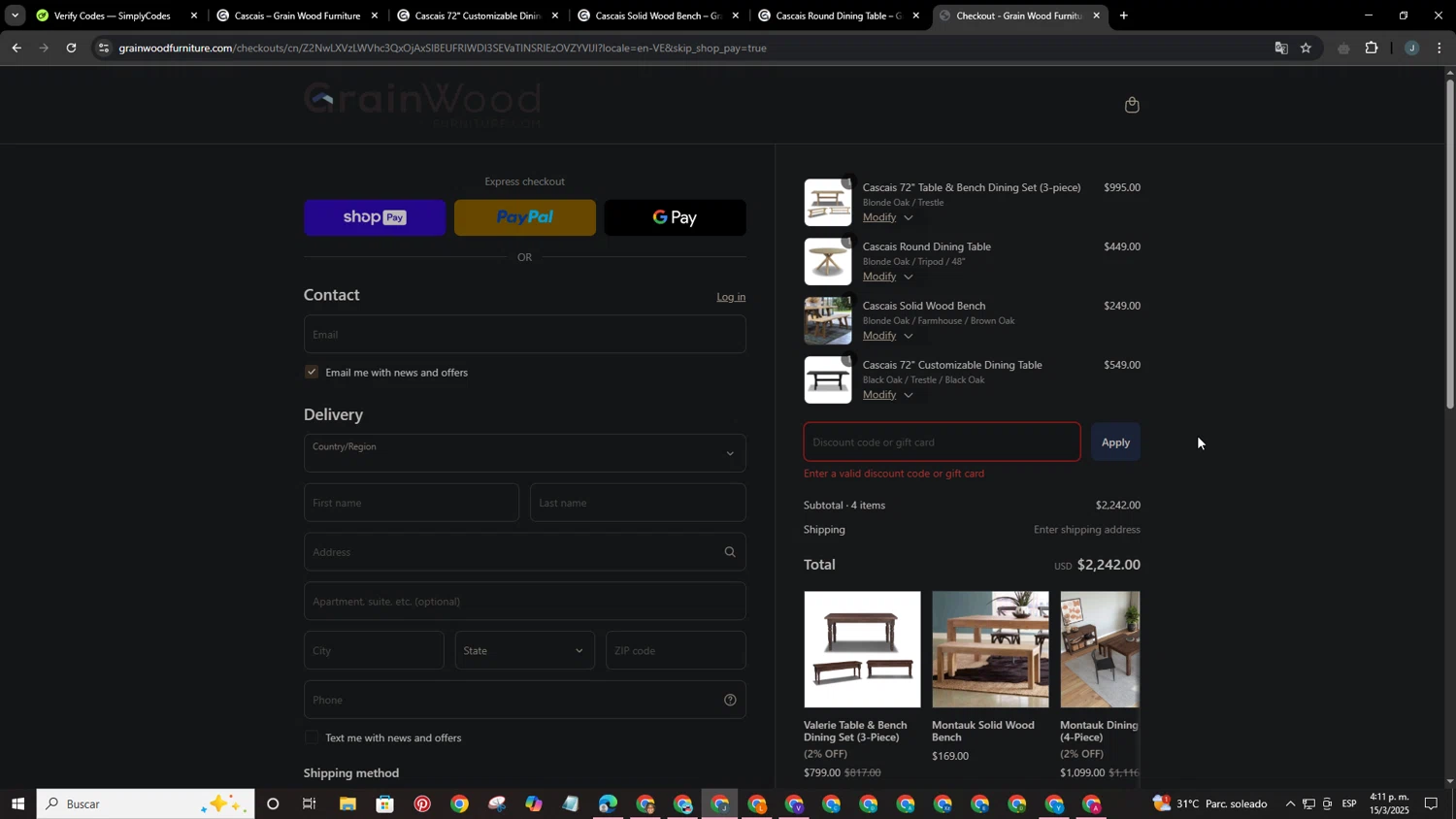
Task: Open Pinterest taskbar icon
Action: (x=422, y=804)
